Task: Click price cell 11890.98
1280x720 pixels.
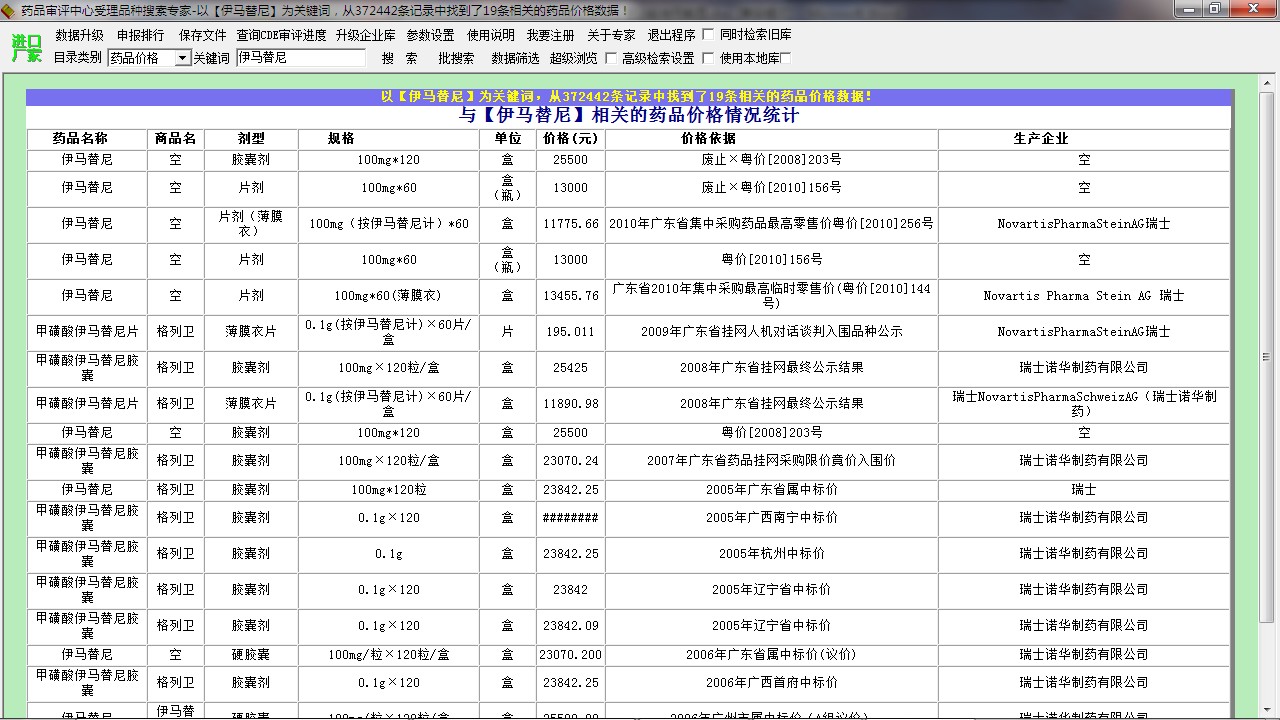Action: tap(570, 404)
